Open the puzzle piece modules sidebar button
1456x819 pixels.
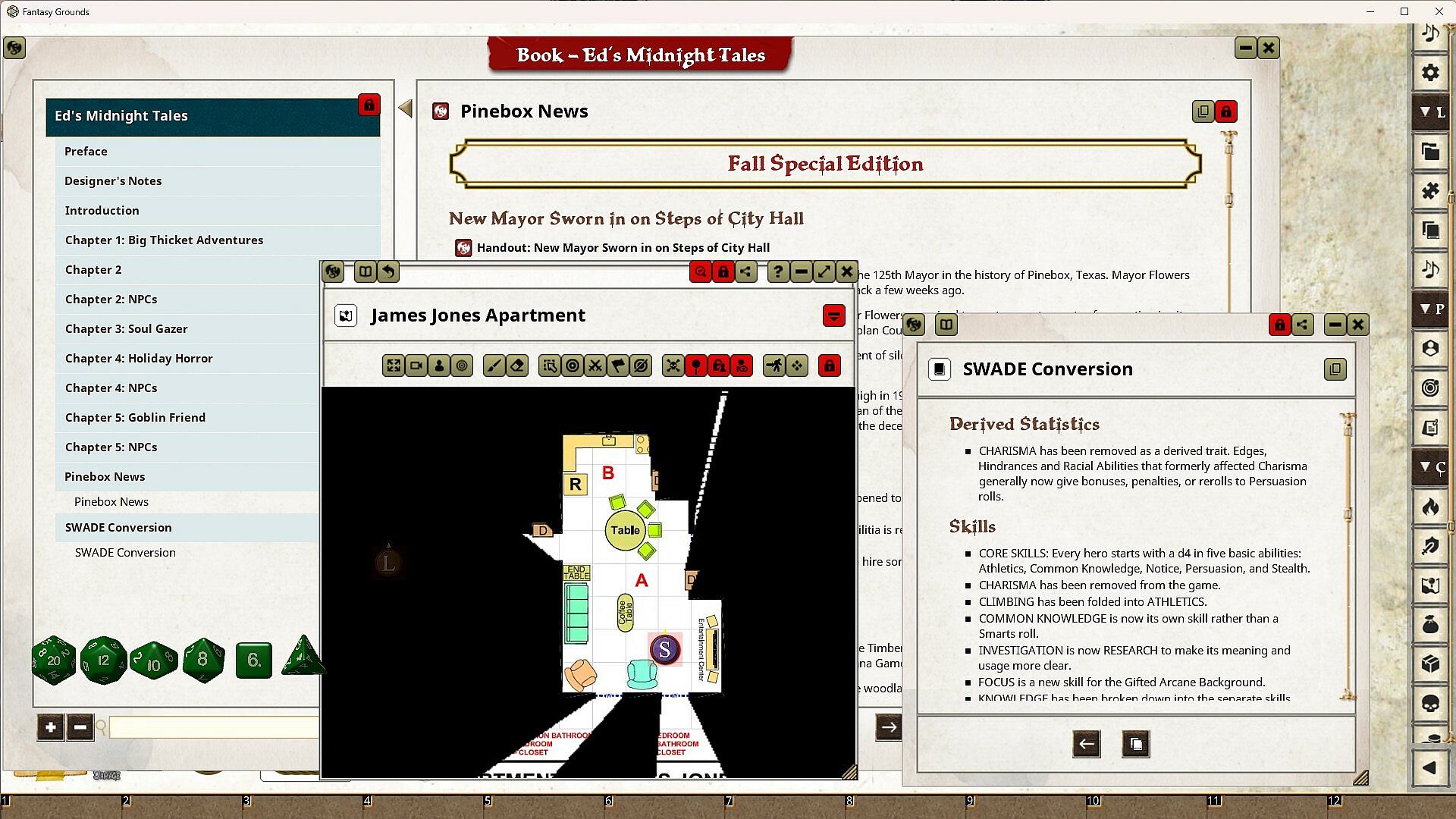pyautogui.click(x=1430, y=190)
